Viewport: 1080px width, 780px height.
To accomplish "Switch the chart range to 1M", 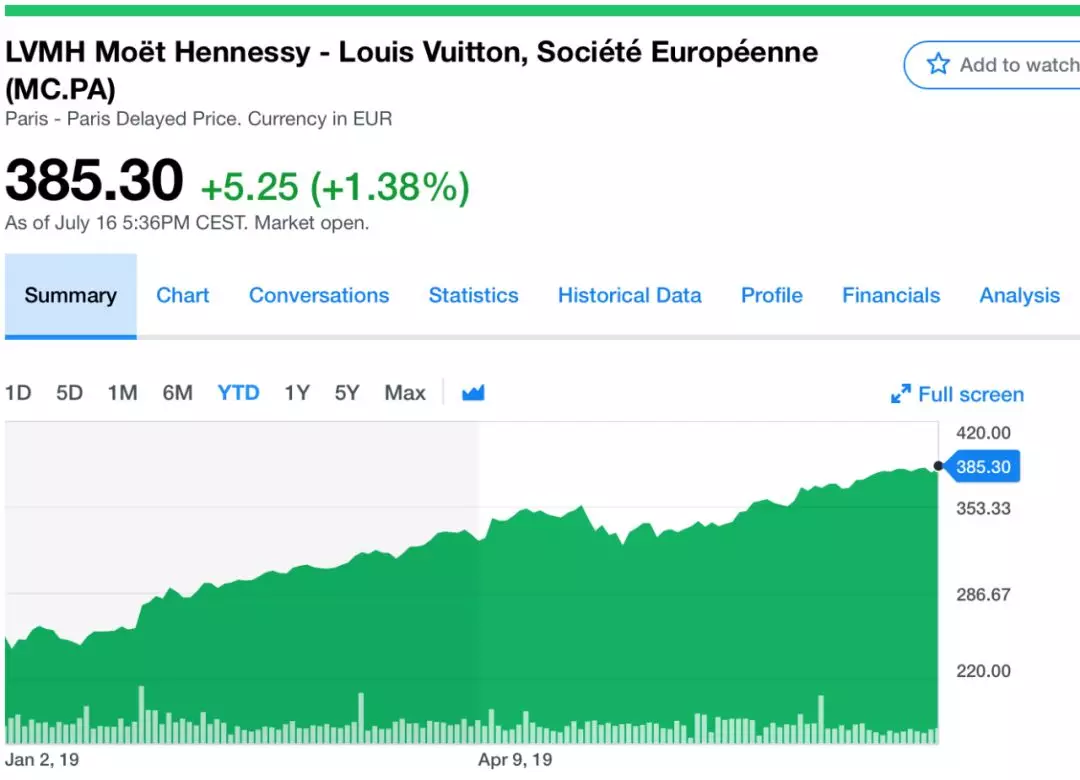I will [122, 393].
